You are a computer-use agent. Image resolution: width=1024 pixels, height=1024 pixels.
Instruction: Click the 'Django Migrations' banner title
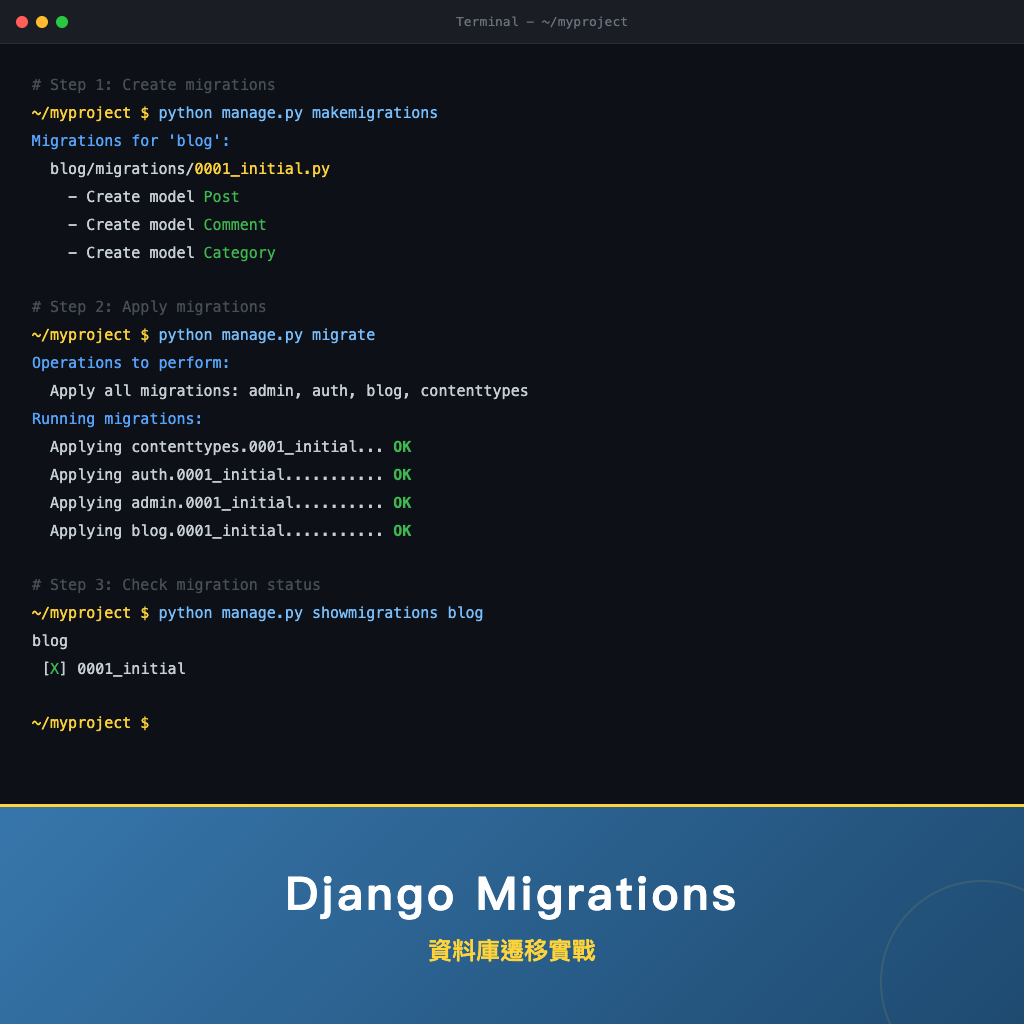pos(511,895)
